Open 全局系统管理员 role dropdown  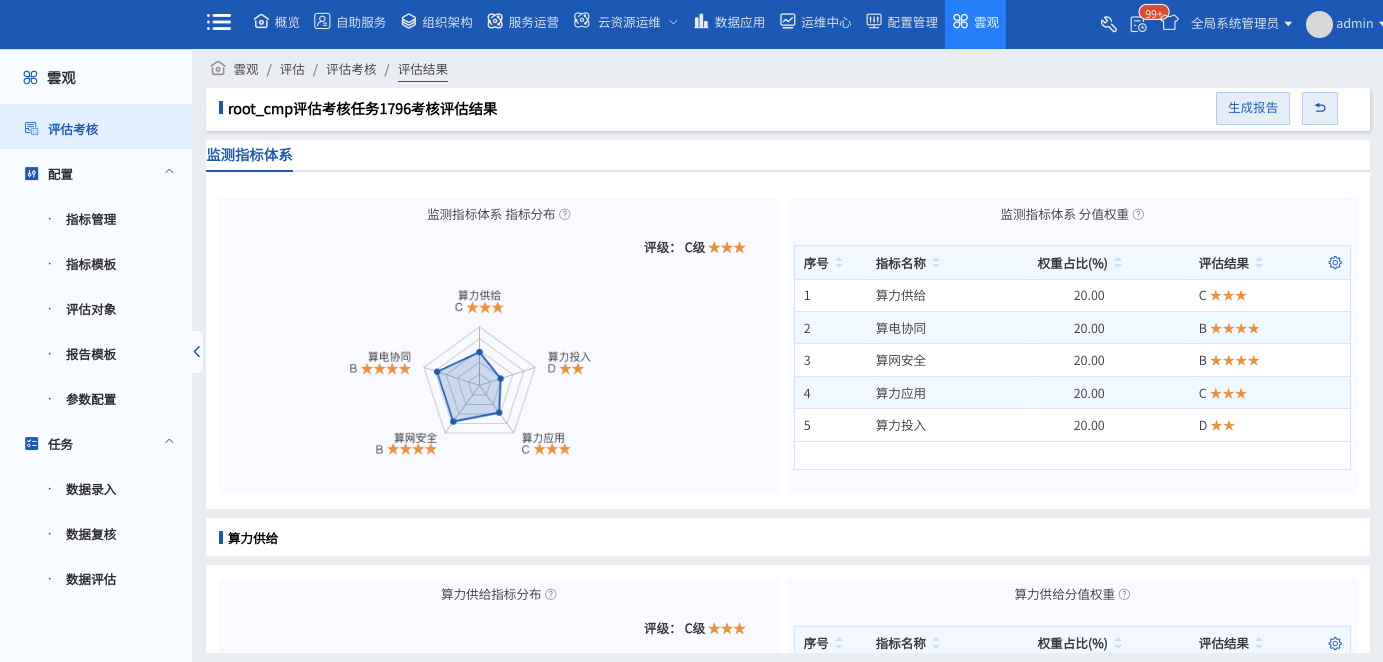tap(1241, 24)
